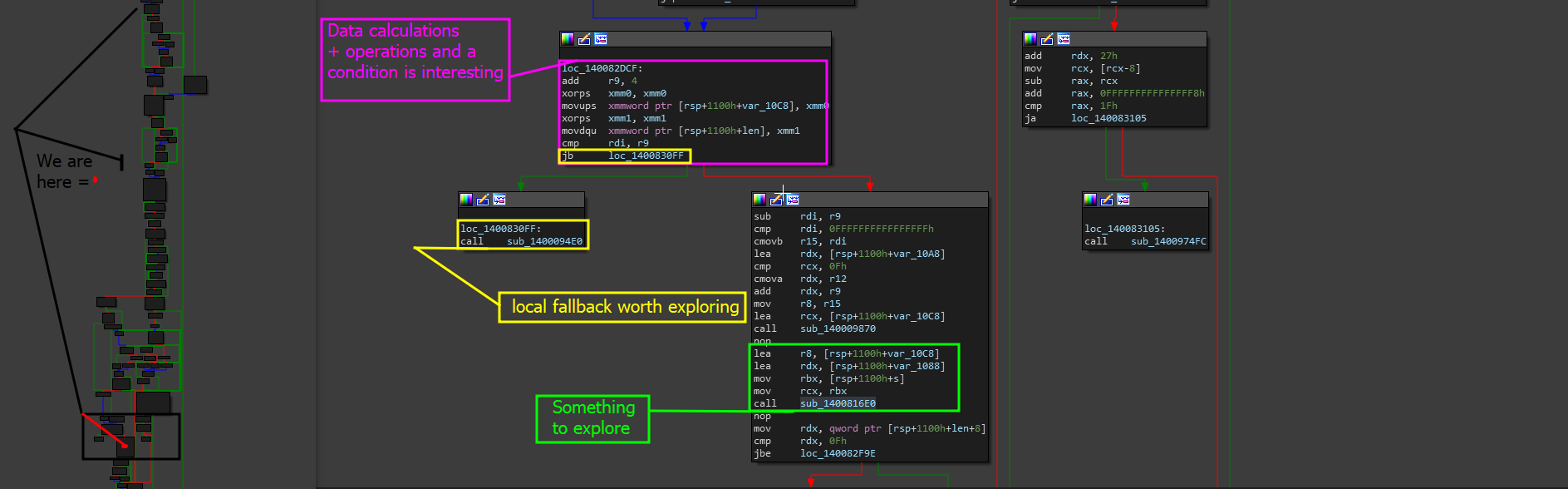The width and height of the screenshot is (1568, 489).
Task: Click the third header icon on 'sub rdi, r9' block
Action: (x=793, y=200)
